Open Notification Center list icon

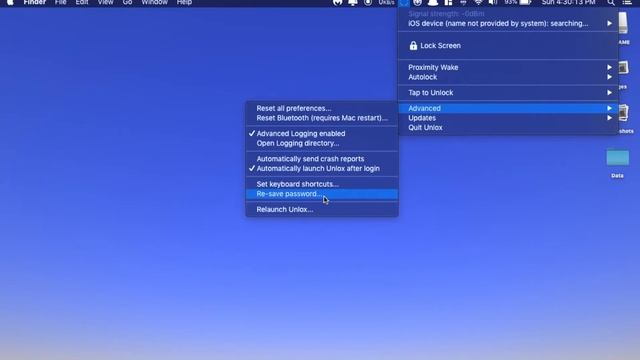point(627,2)
